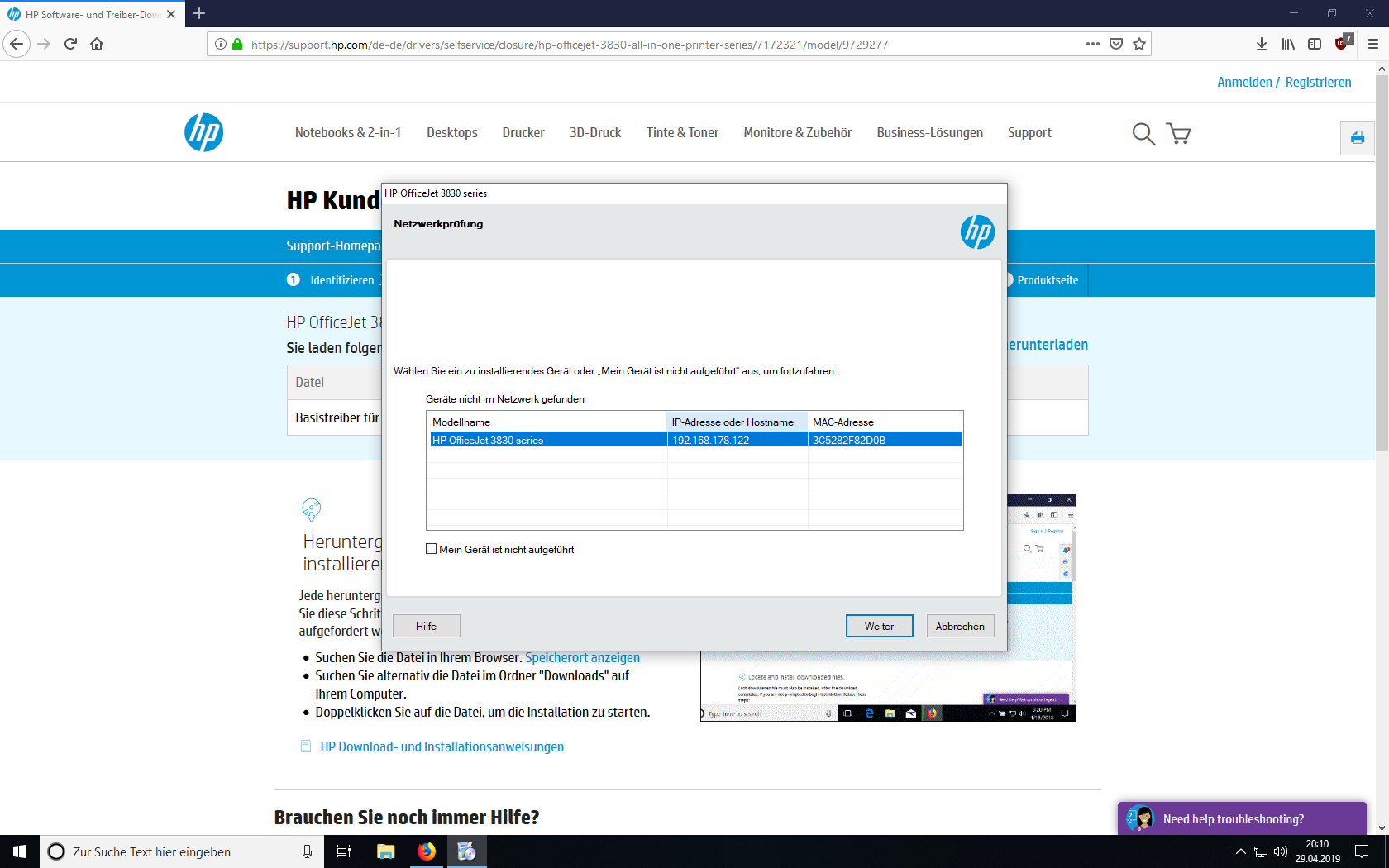Open File Explorer from taskbar
The image size is (1389, 868).
[x=386, y=851]
